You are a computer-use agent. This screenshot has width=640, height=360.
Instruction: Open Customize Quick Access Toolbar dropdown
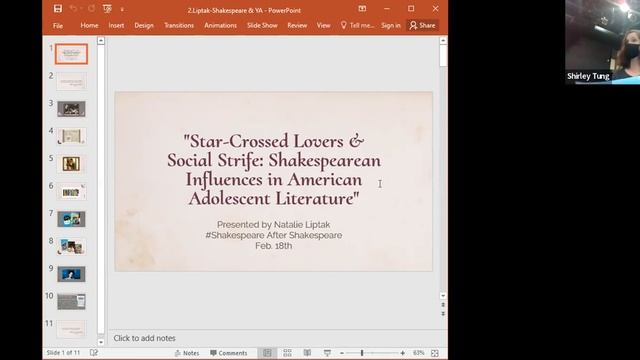point(122,9)
